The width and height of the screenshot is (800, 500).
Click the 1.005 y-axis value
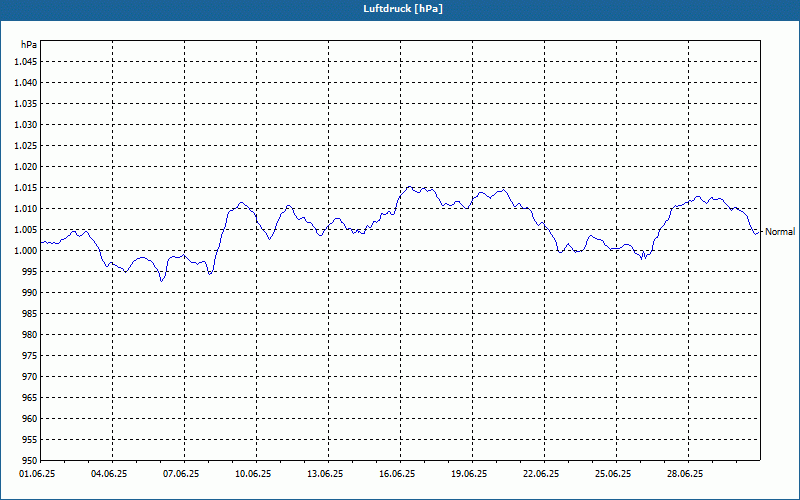click(x=26, y=230)
